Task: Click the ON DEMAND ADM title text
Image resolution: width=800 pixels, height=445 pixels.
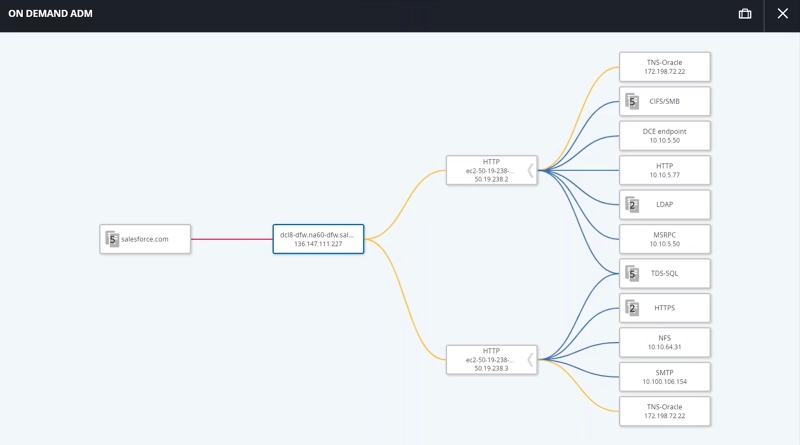Action: pos(51,14)
